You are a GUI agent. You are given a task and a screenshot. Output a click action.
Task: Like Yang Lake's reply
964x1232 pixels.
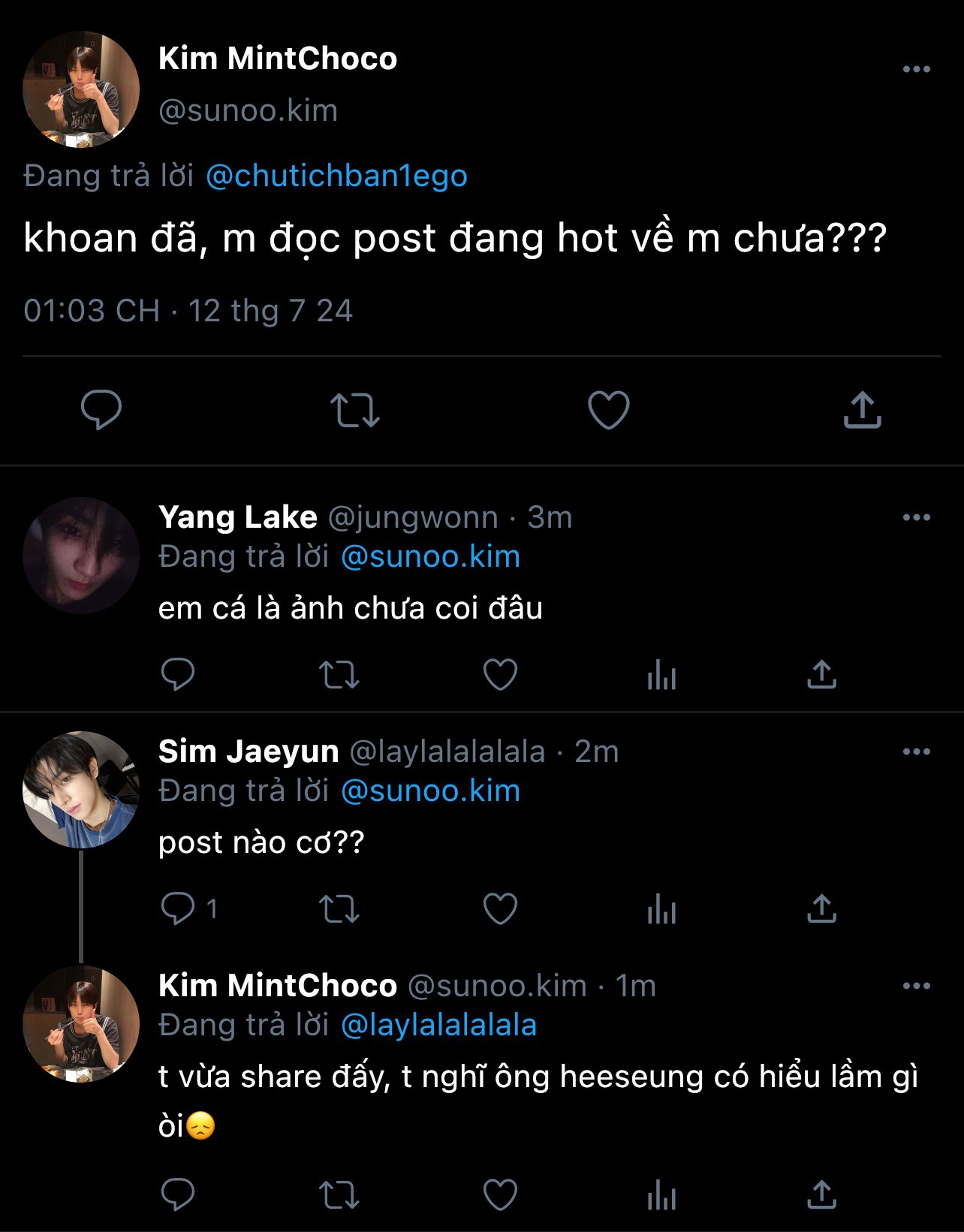coord(500,674)
